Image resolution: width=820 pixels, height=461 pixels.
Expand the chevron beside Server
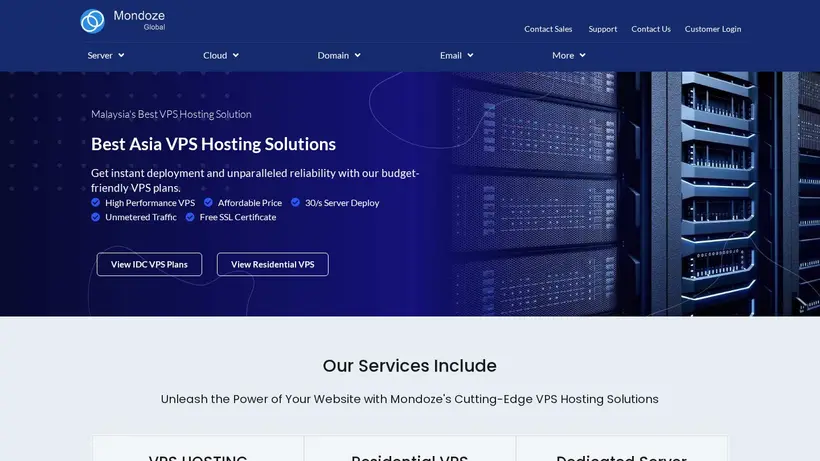tap(121, 55)
